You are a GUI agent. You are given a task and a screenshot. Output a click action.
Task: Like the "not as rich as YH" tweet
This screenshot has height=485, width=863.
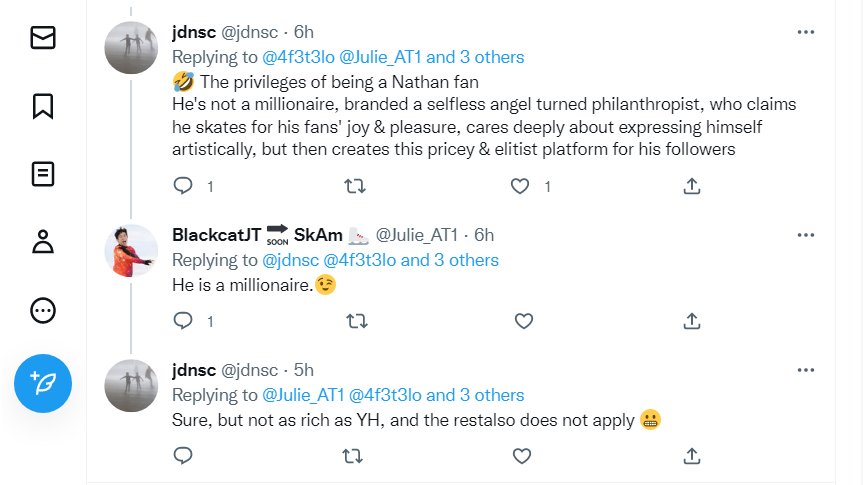[522, 456]
